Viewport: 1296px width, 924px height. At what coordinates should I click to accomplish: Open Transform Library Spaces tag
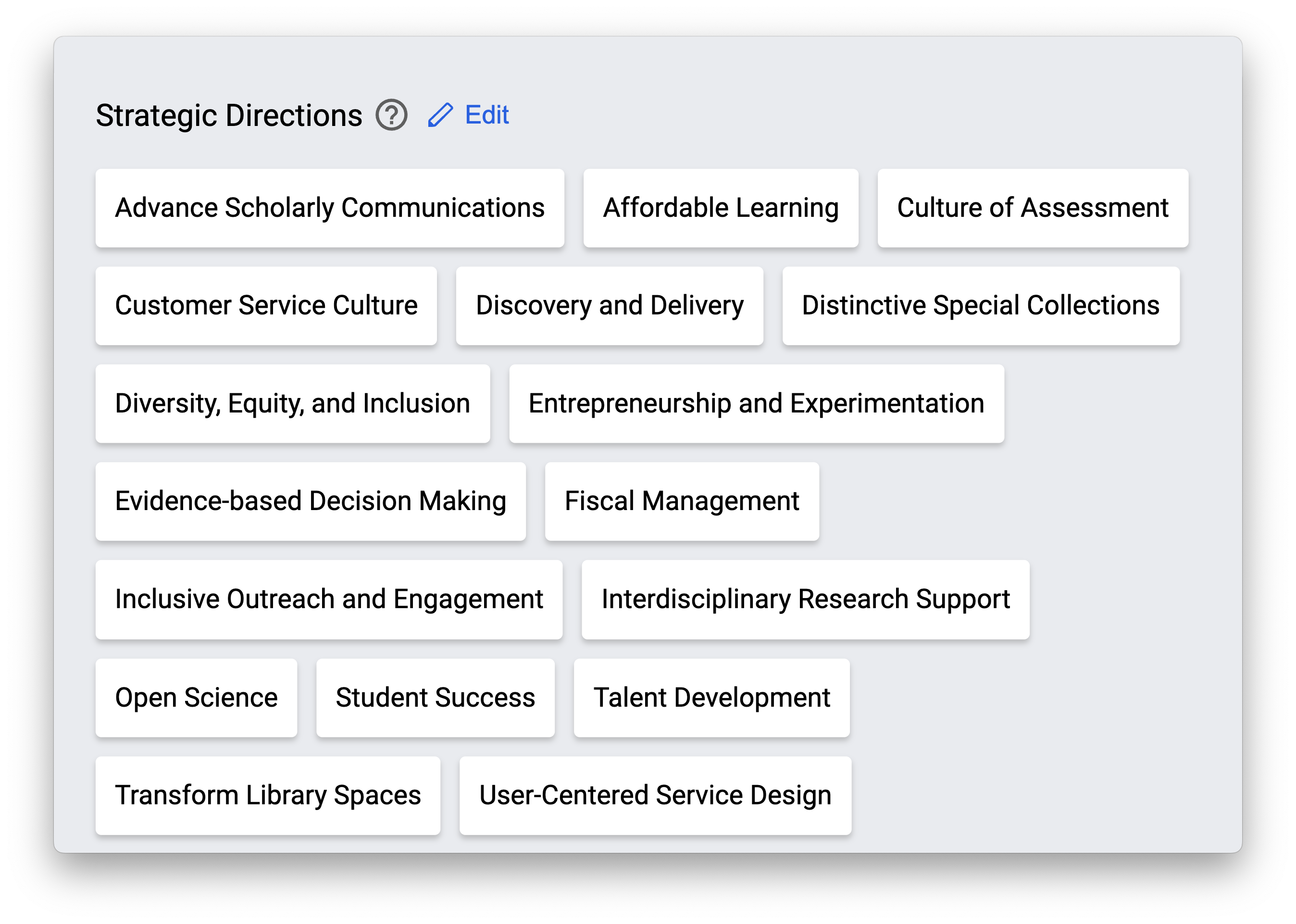pyautogui.click(x=267, y=796)
